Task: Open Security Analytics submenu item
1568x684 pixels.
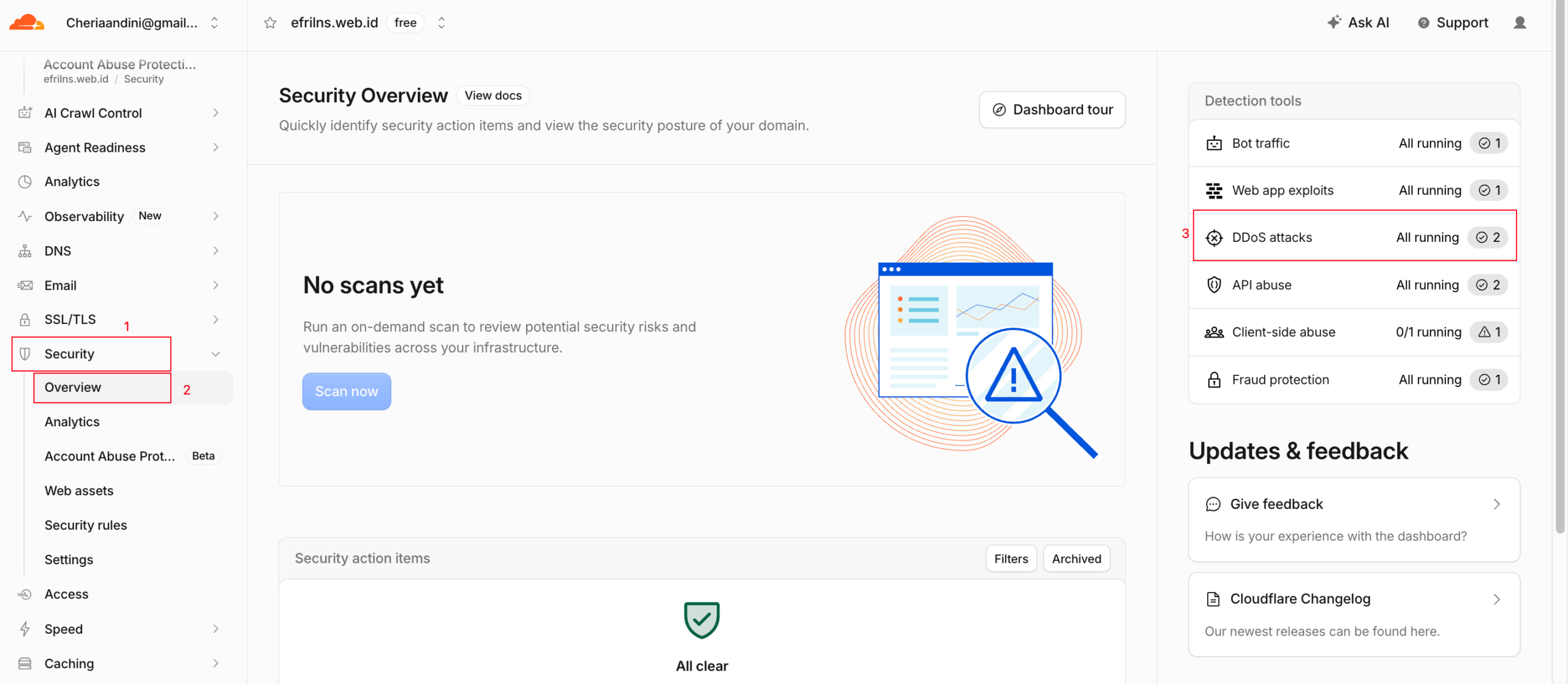Action: pyautogui.click(x=72, y=422)
